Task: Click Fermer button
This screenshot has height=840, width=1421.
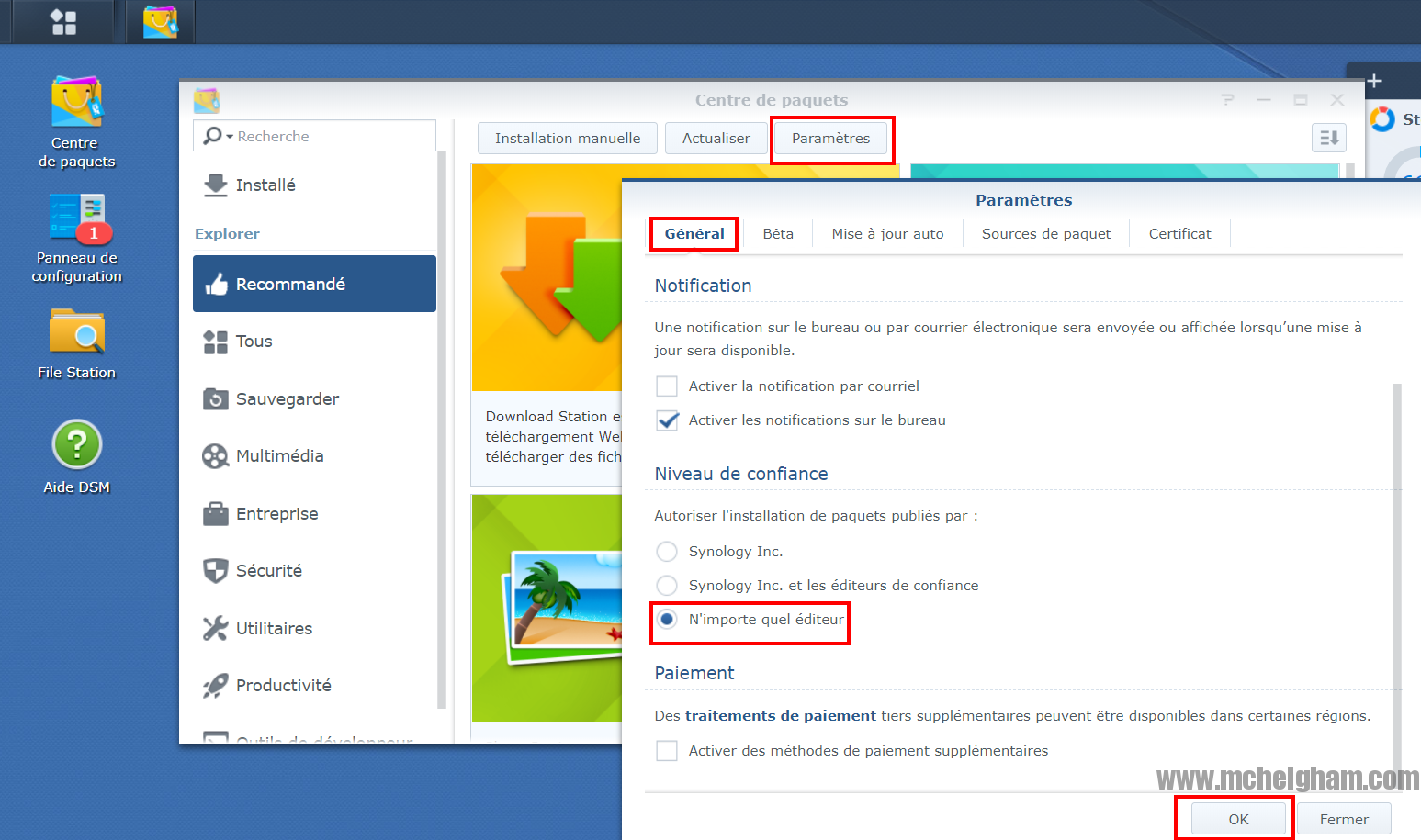Action: tap(1344, 819)
